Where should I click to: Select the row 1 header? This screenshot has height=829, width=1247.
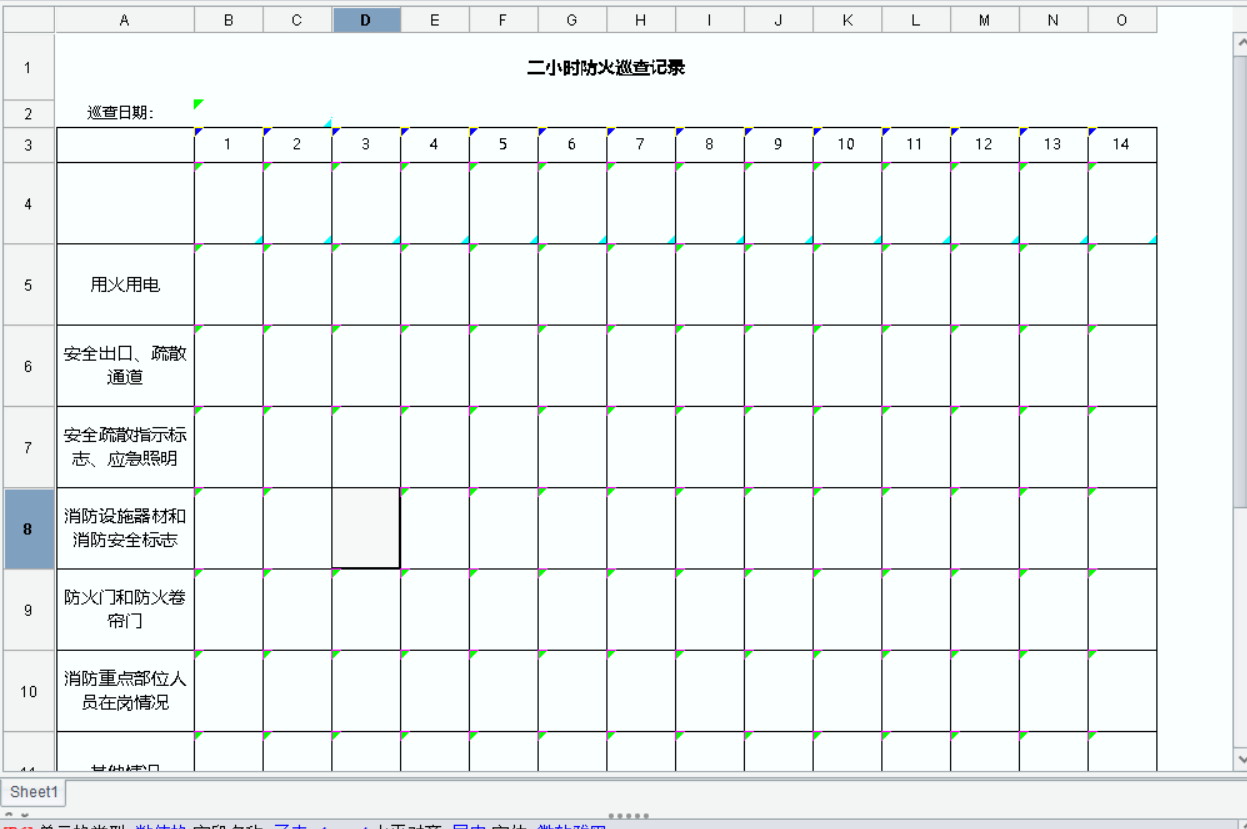point(27,68)
